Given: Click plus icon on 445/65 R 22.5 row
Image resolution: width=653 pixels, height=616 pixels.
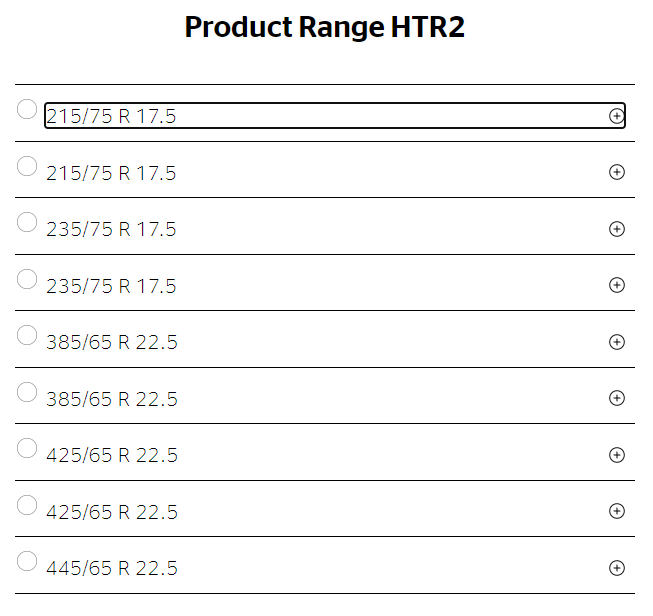Looking at the screenshot, I should pos(617,568).
